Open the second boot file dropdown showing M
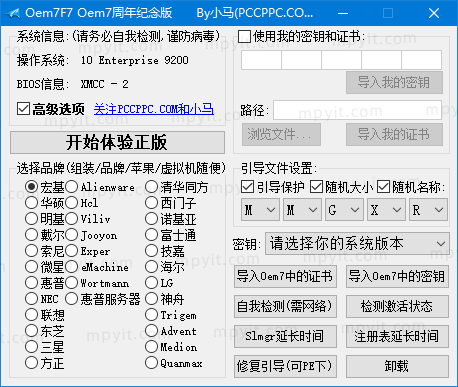Image resolution: width=458 pixels, height=387 pixels. click(x=302, y=210)
